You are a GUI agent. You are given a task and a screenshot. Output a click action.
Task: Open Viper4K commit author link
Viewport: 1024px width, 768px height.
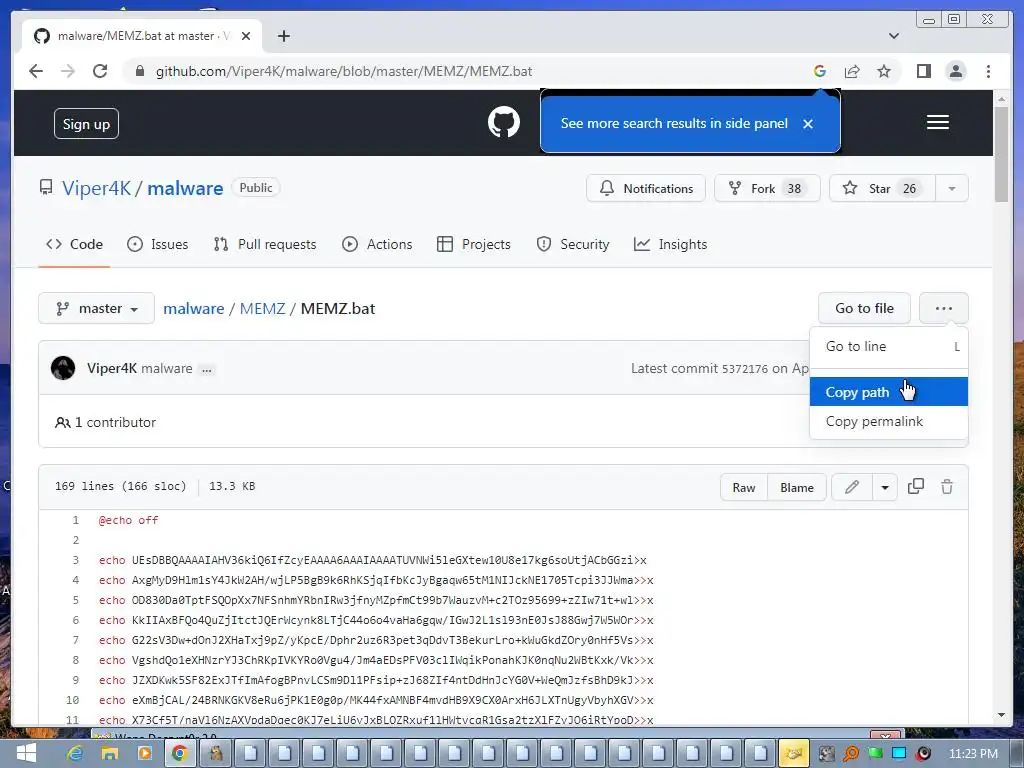coord(112,368)
